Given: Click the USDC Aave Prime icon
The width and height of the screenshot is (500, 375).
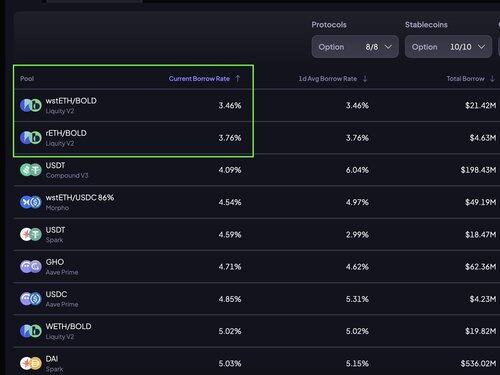Looking at the screenshot, I should [31, 299].
